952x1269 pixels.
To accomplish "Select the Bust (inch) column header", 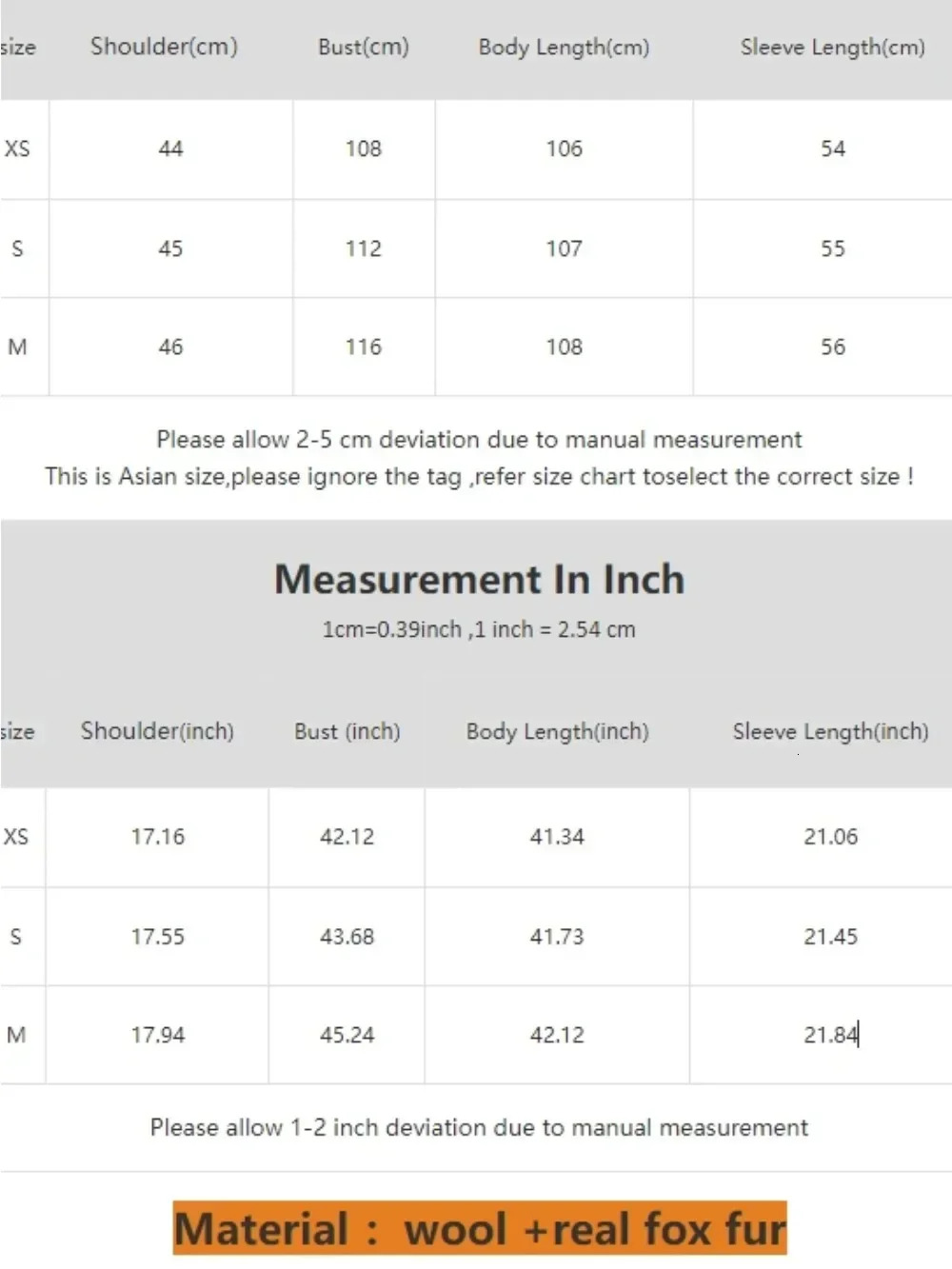I will coord(347,731).
